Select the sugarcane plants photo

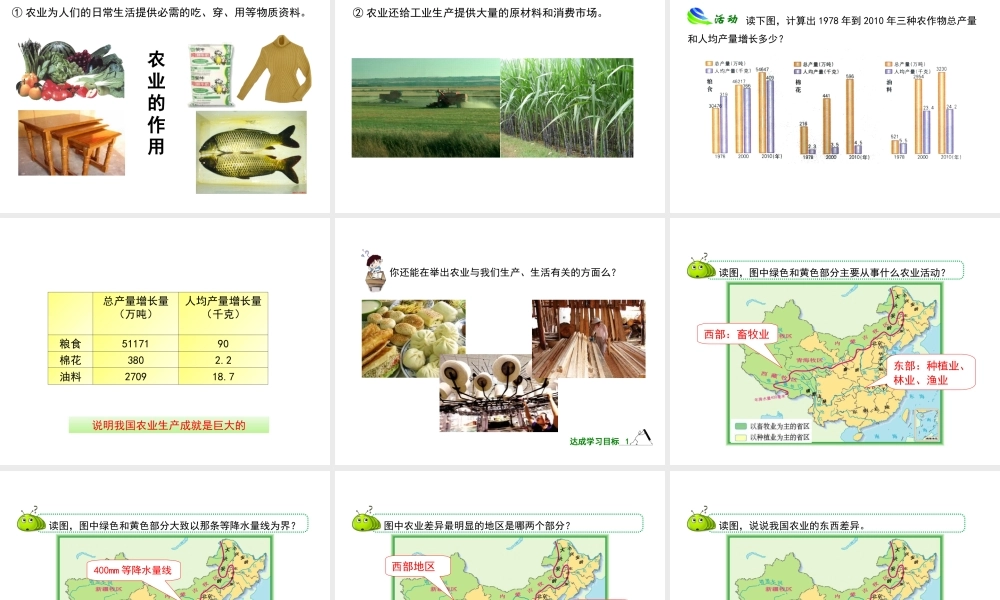click(x=567, y=108)
